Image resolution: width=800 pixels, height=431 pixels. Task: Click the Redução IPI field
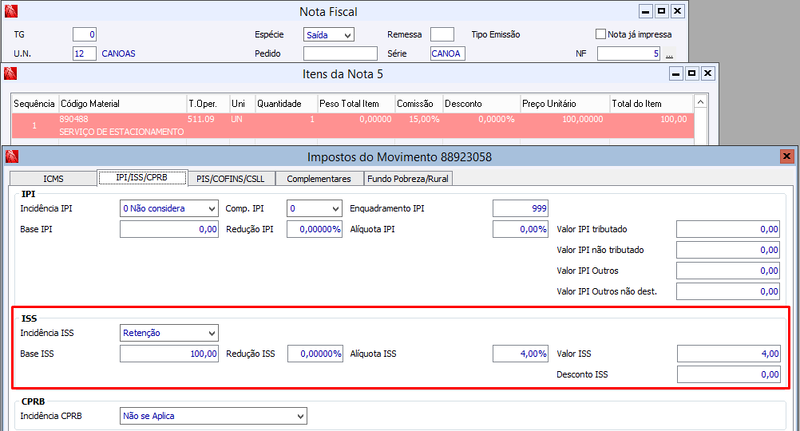point(314,230)
